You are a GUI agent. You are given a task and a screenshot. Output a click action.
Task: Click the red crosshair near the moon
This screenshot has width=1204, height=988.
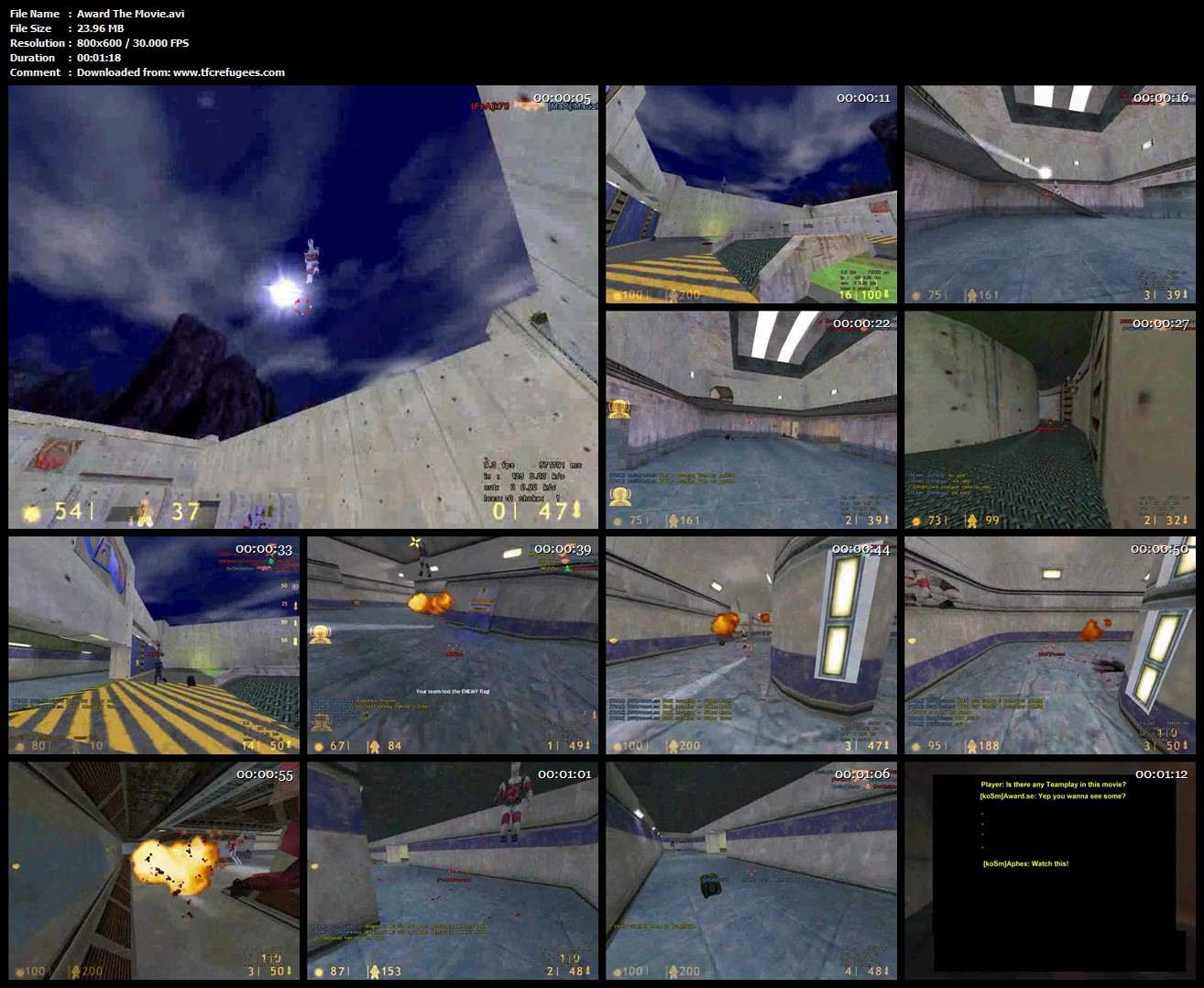(302, 306)
